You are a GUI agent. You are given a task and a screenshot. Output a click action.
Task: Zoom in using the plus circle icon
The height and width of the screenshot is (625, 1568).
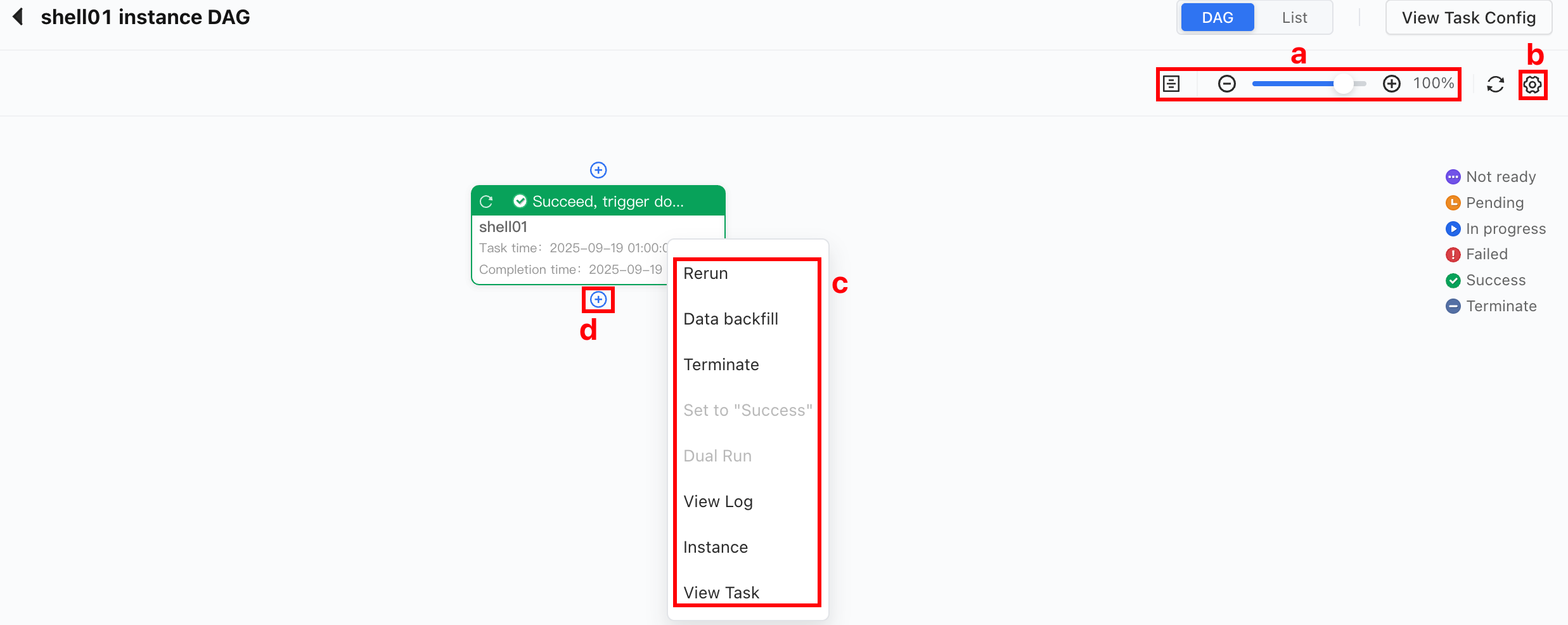(x=1392, y=84)
